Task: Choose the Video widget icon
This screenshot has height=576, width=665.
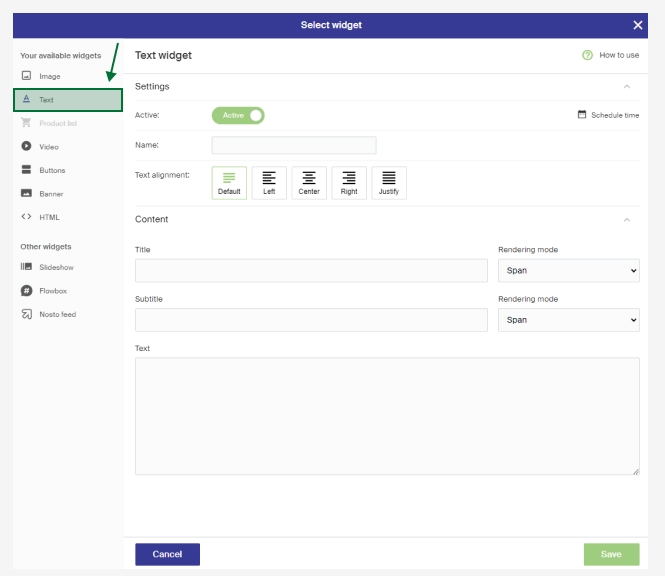Action: click(x=26, y=146)
